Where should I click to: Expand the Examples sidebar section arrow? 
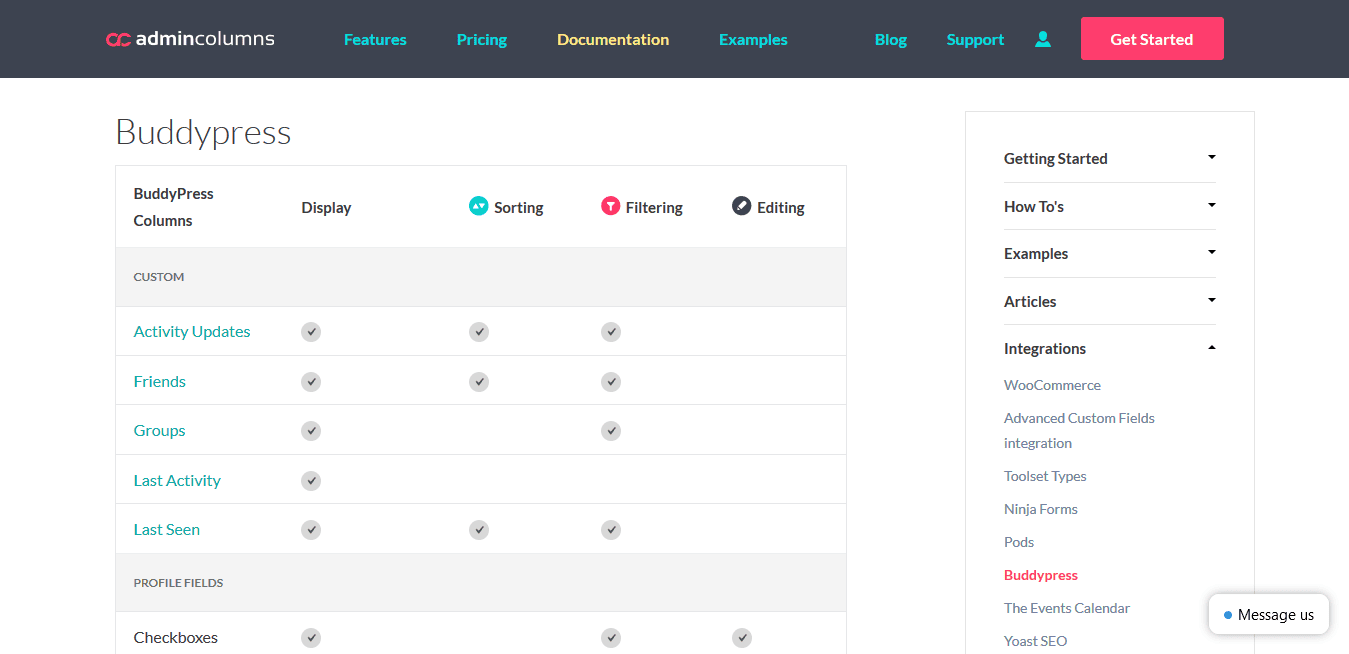[1212, 252]
